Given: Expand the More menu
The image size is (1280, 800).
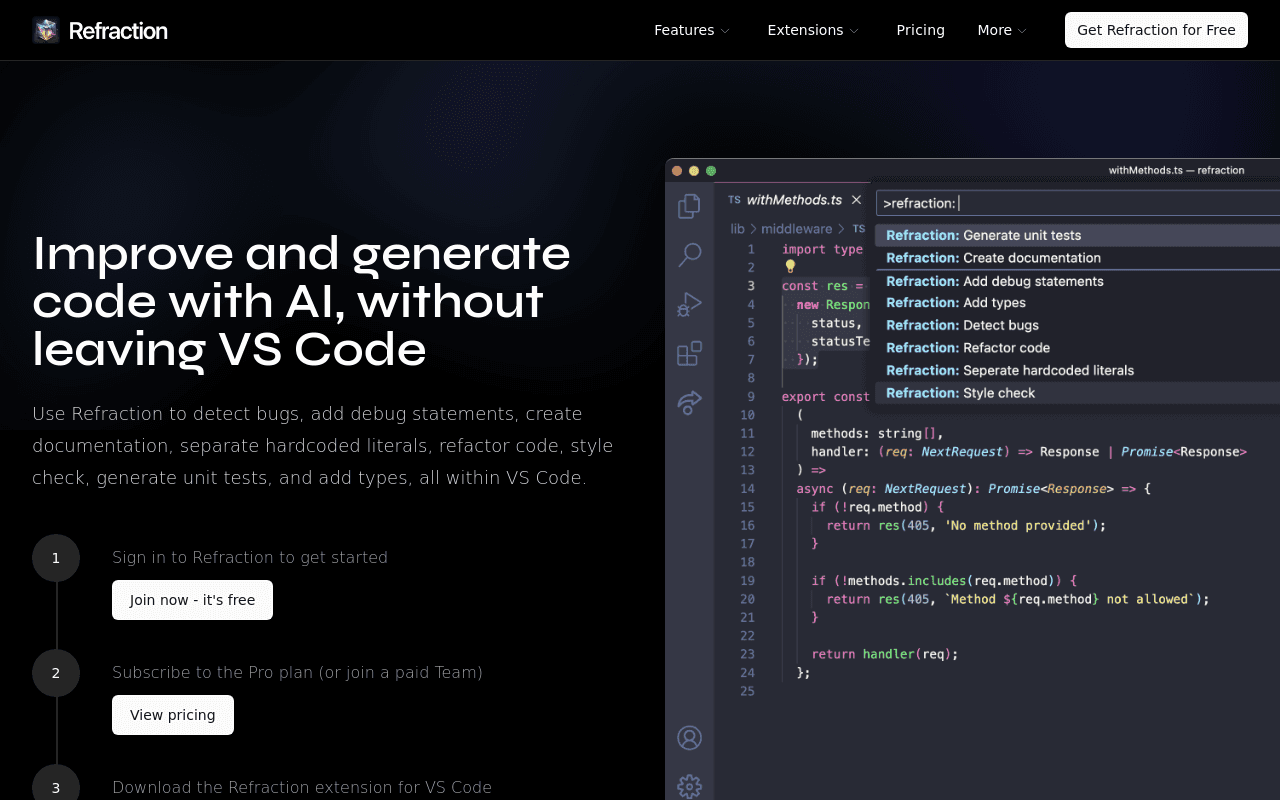Looking at the screenshot, I should tap(1002, 30).
